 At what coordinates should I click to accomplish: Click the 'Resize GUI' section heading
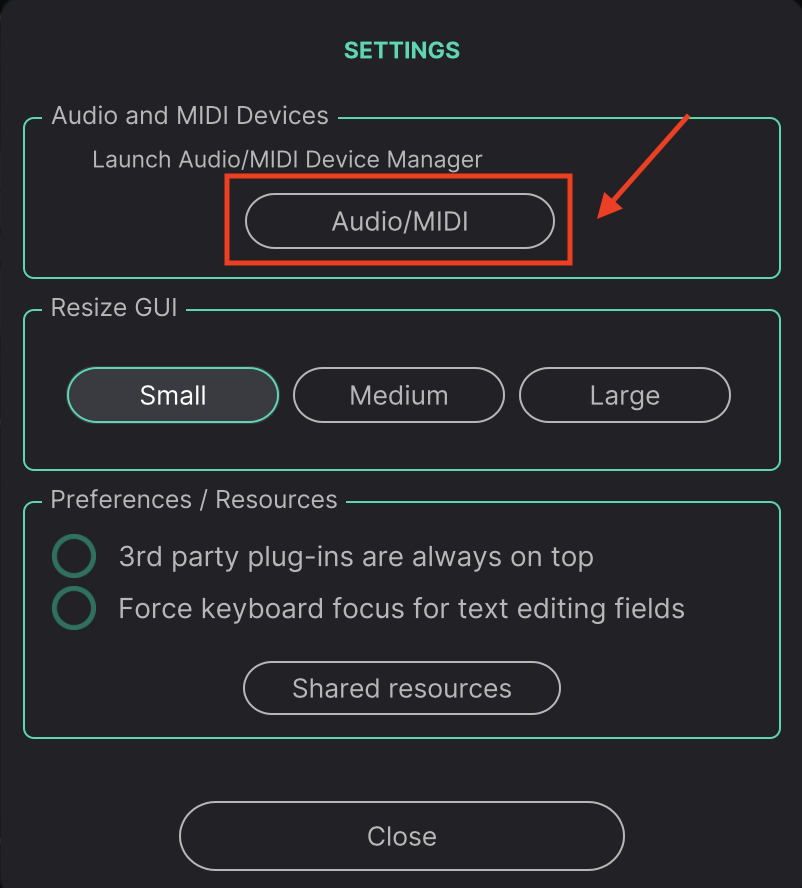point(114,308)
